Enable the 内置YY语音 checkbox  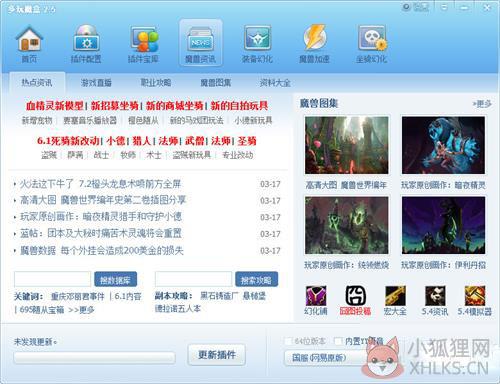(x=338, y=341)
